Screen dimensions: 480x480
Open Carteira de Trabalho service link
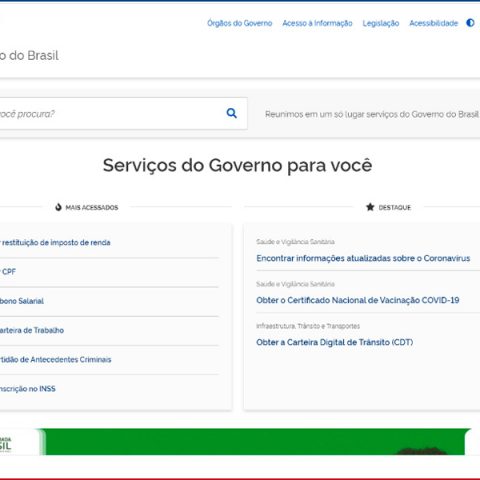[32, 330]
